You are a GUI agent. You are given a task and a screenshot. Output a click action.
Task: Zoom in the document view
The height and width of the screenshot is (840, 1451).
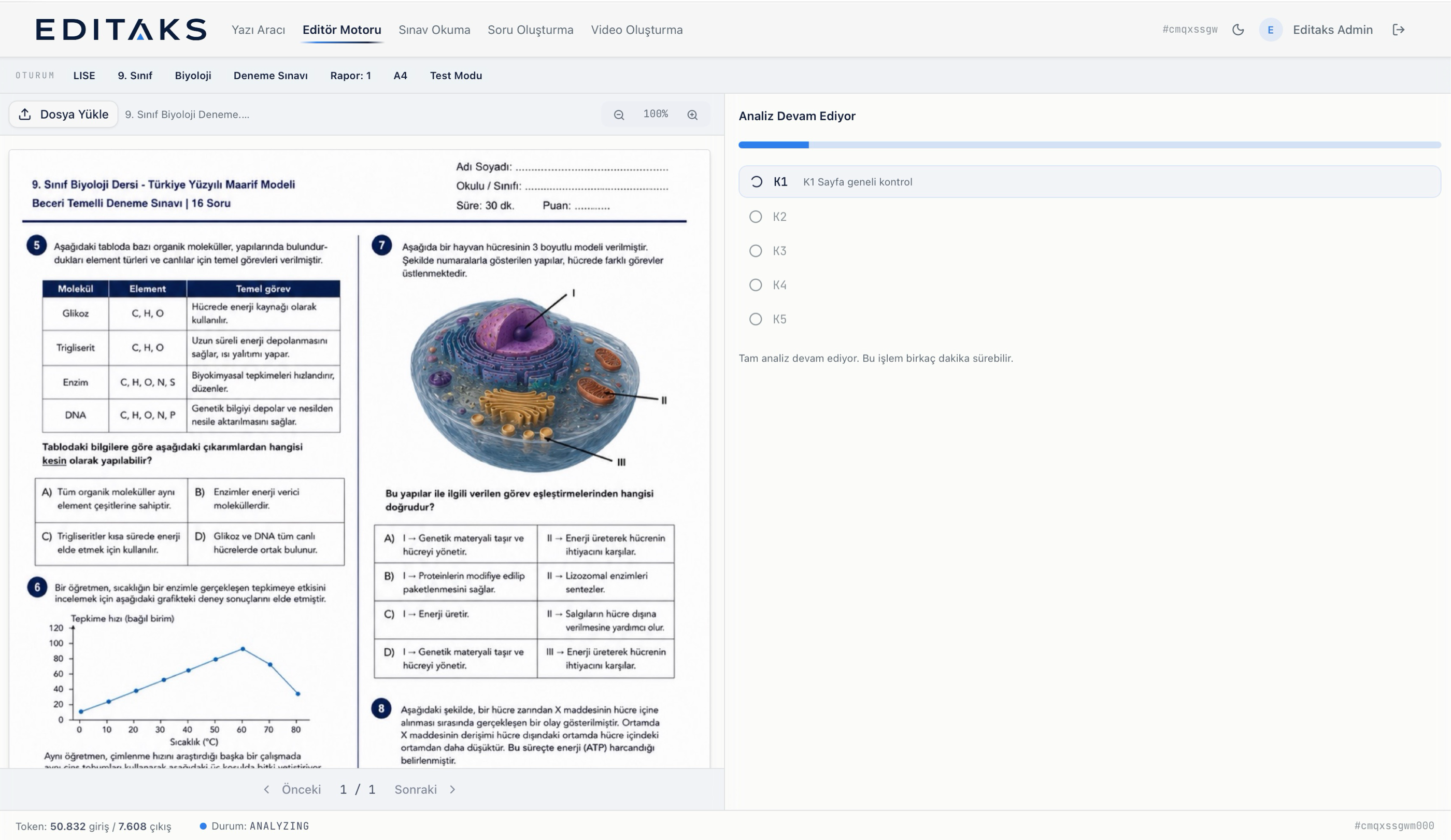(693, 115)
